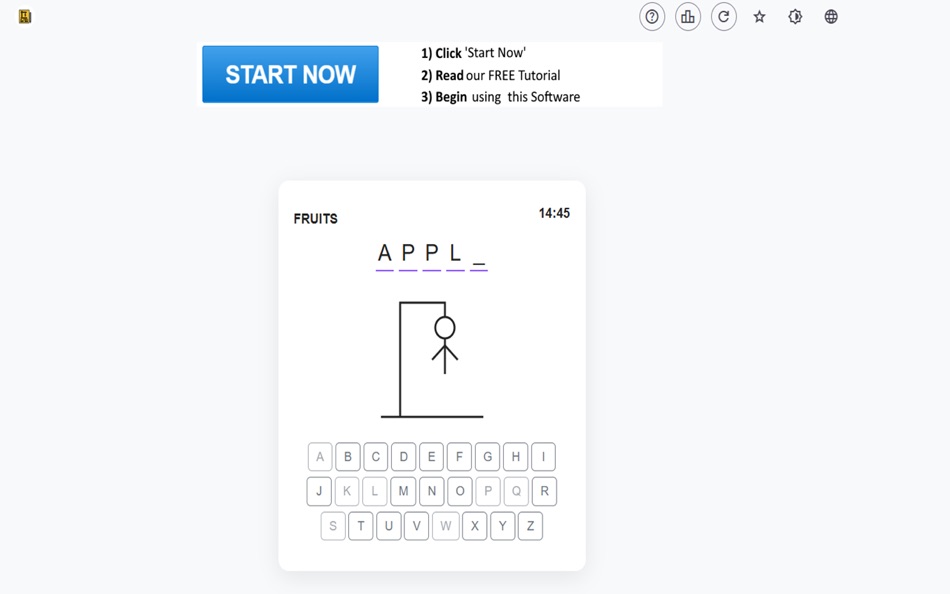This screenshot has width=950, height=594.
Task: Choose letter T on the letter board
Action: coord(361,526)
